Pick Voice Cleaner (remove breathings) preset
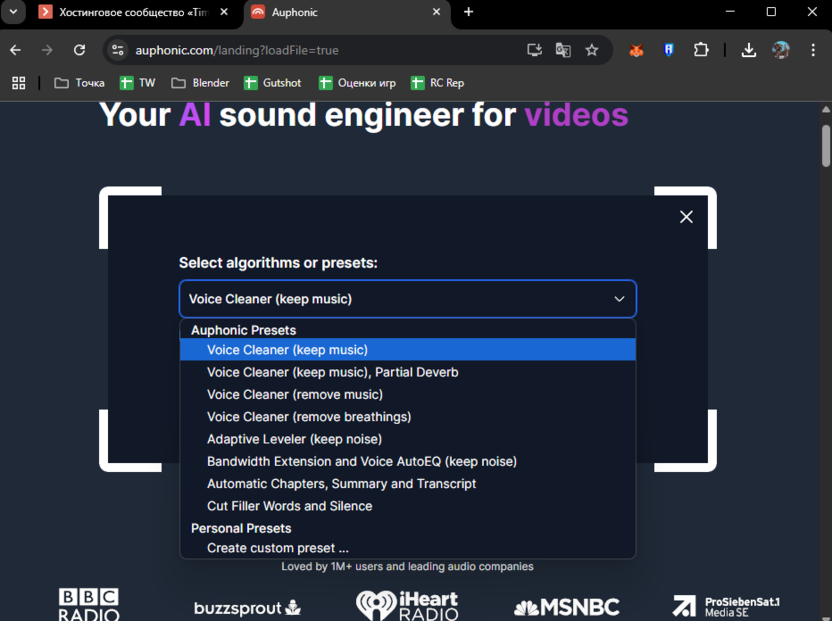The image size is (832, 621). coord(408,417)
